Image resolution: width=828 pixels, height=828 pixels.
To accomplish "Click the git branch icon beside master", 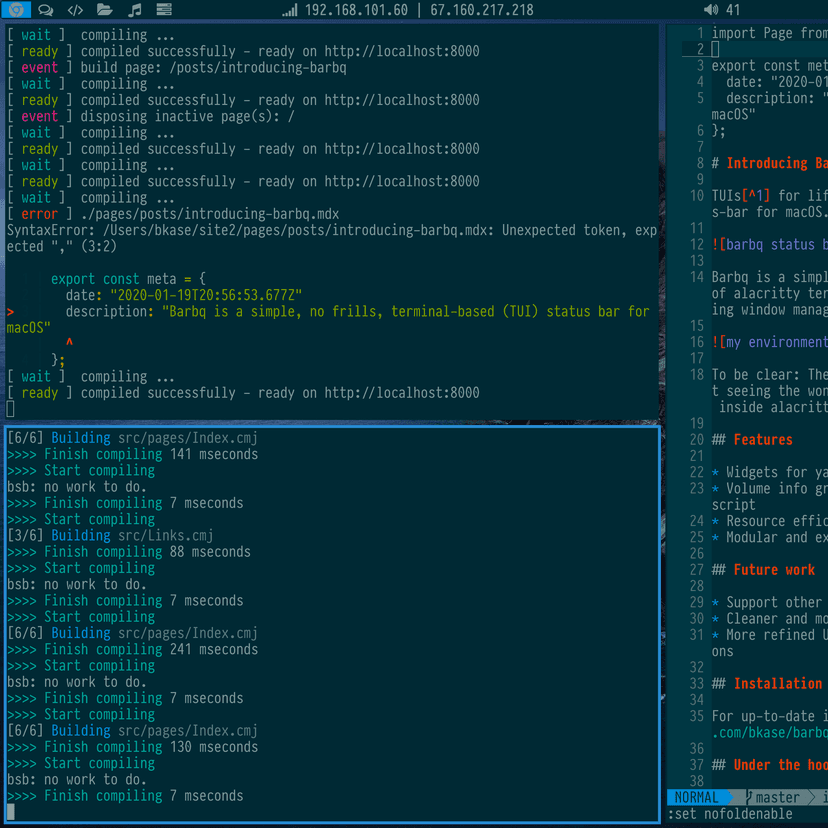I will point(748,797).
